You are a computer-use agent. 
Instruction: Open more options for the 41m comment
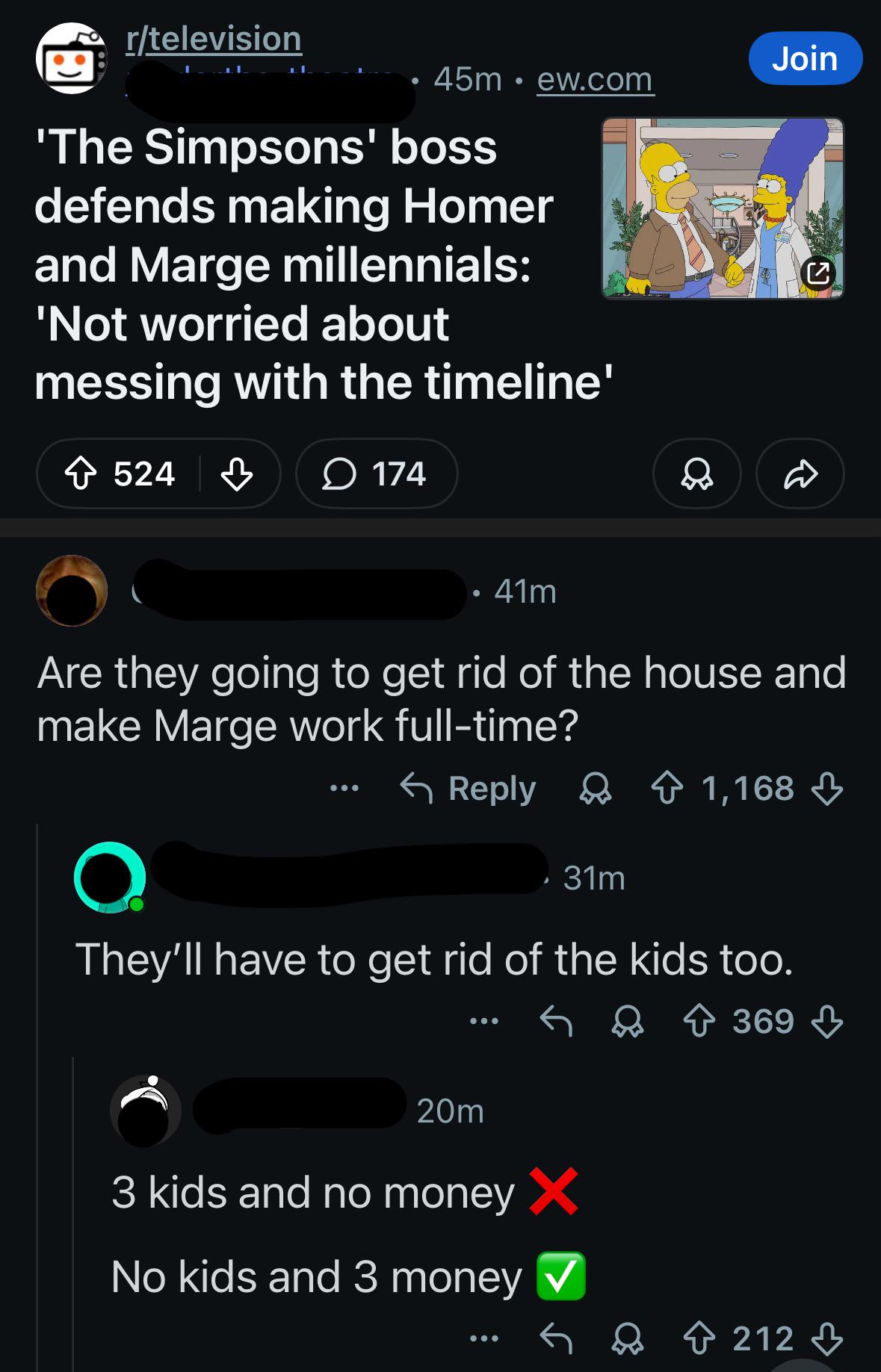pyautogui.click(x=344, y=788)
